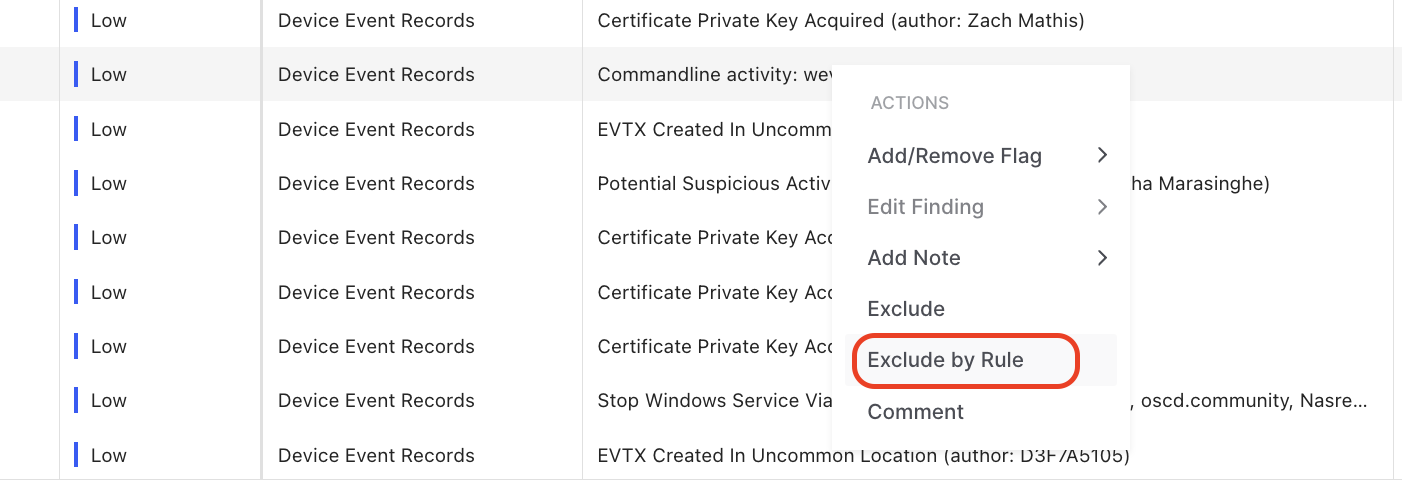Select Edit Finding in the actions menu
The image size is (1402, 484).
(x=925, y=207)
